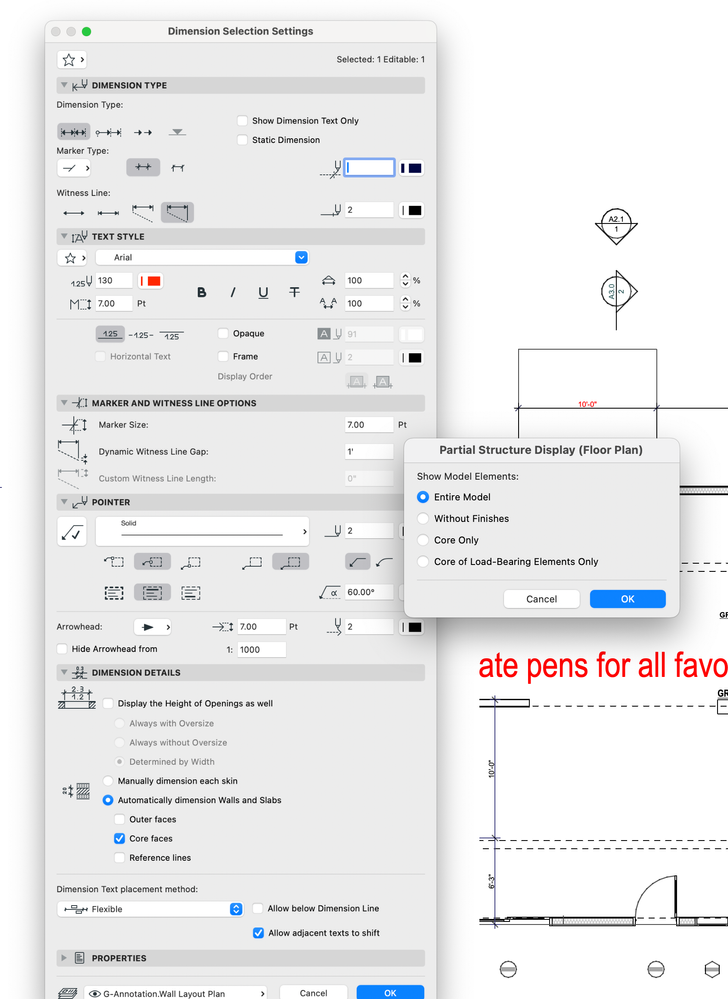Select the angled pointer line shape icon

pos(357,561)
